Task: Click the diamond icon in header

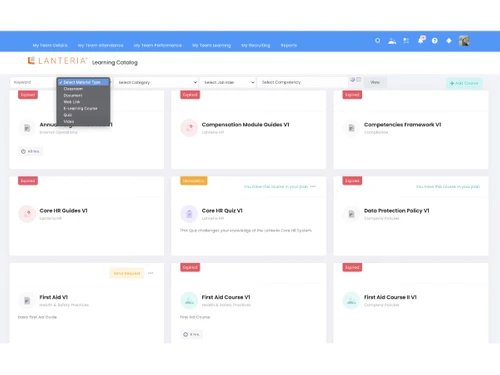Action: tap(449, 41)
